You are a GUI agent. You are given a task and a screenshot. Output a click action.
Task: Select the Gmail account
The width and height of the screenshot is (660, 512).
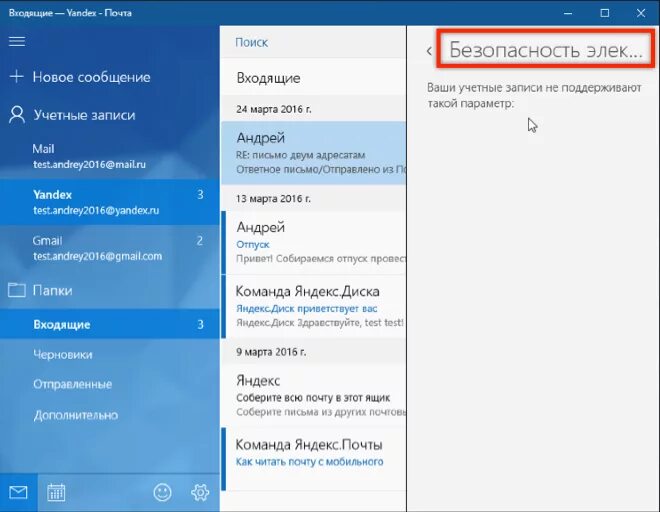109,248
